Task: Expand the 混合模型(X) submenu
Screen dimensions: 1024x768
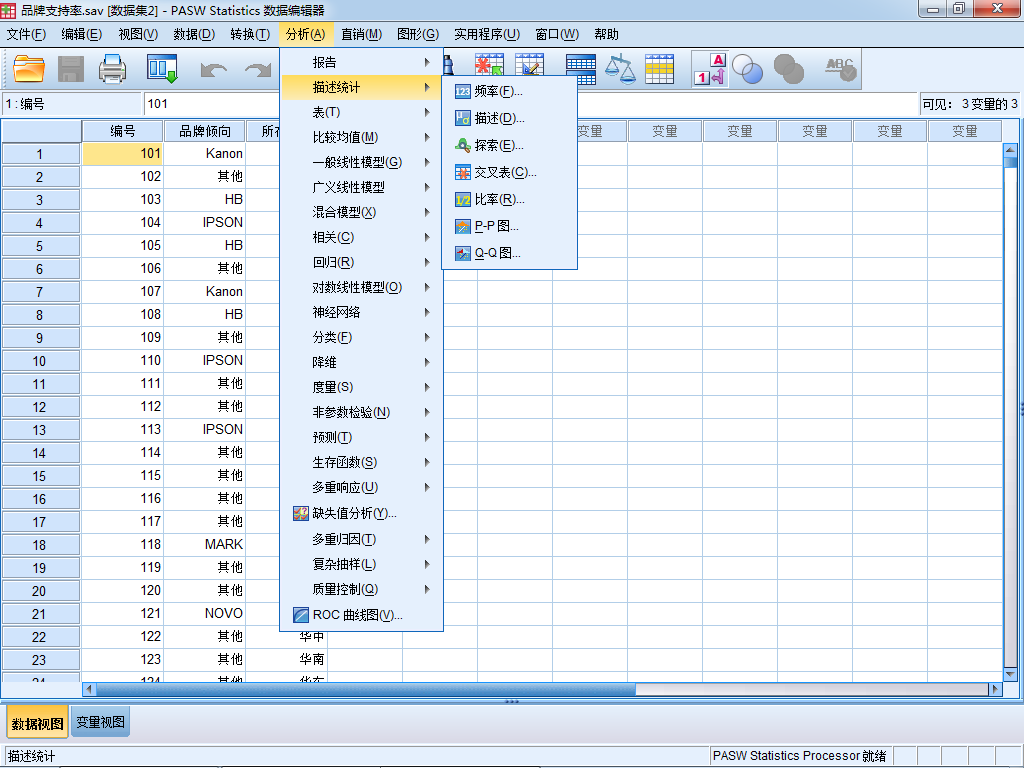Action: 361,212
